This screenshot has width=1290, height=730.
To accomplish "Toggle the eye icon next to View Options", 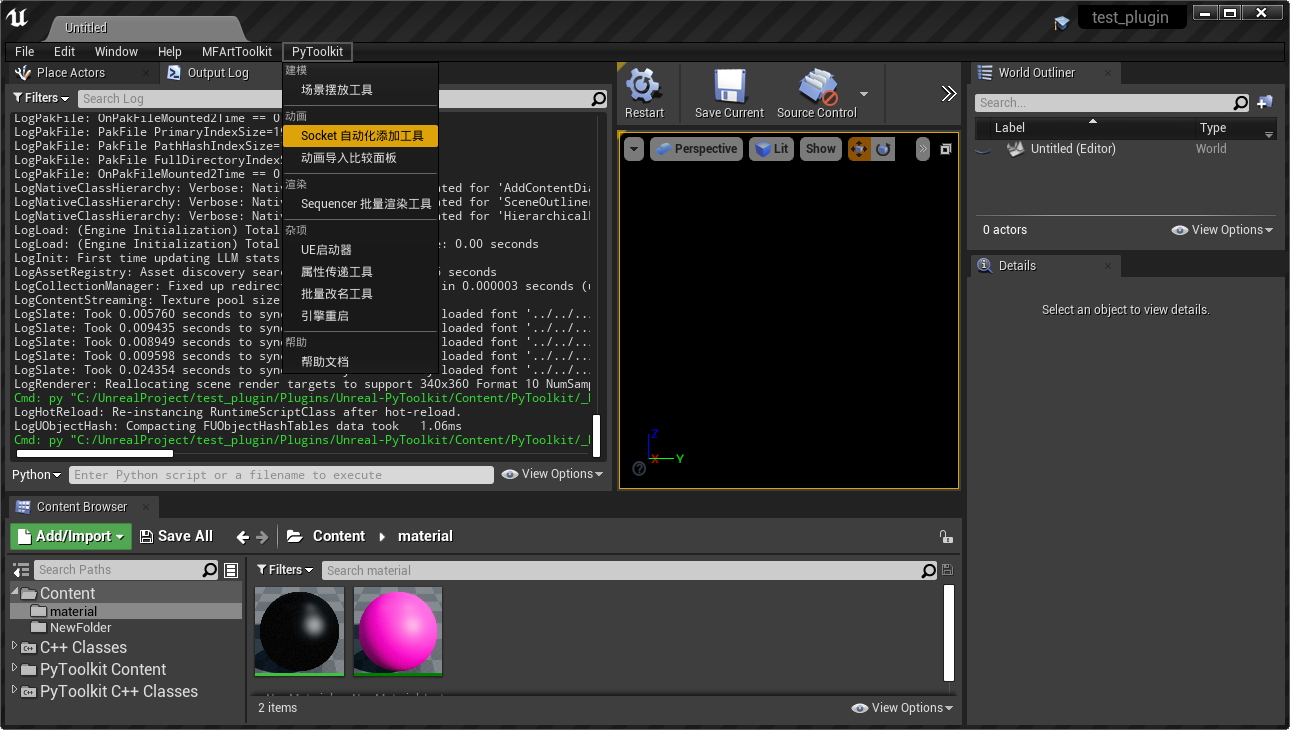I will tap(859, 707).
